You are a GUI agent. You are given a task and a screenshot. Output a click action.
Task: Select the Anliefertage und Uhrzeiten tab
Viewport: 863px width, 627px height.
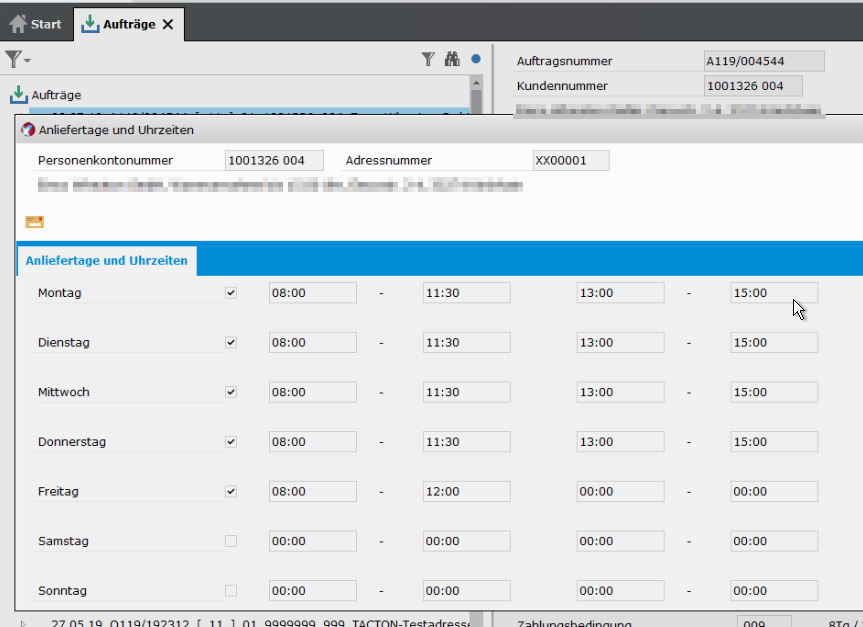click(106, 260)
